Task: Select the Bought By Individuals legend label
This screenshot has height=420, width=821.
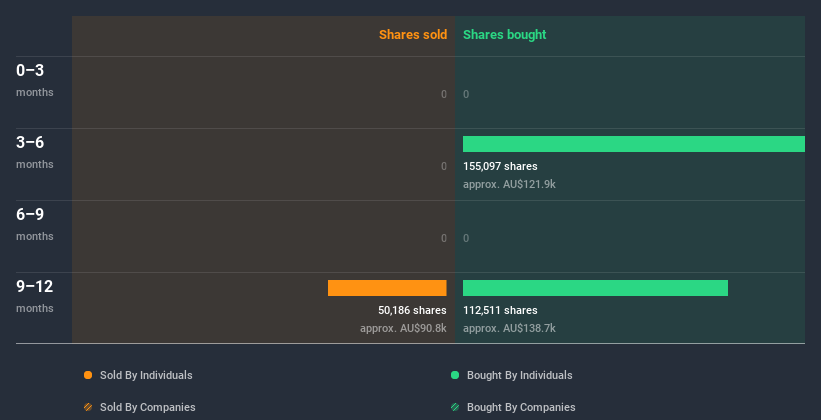Action: click(519, 375)
